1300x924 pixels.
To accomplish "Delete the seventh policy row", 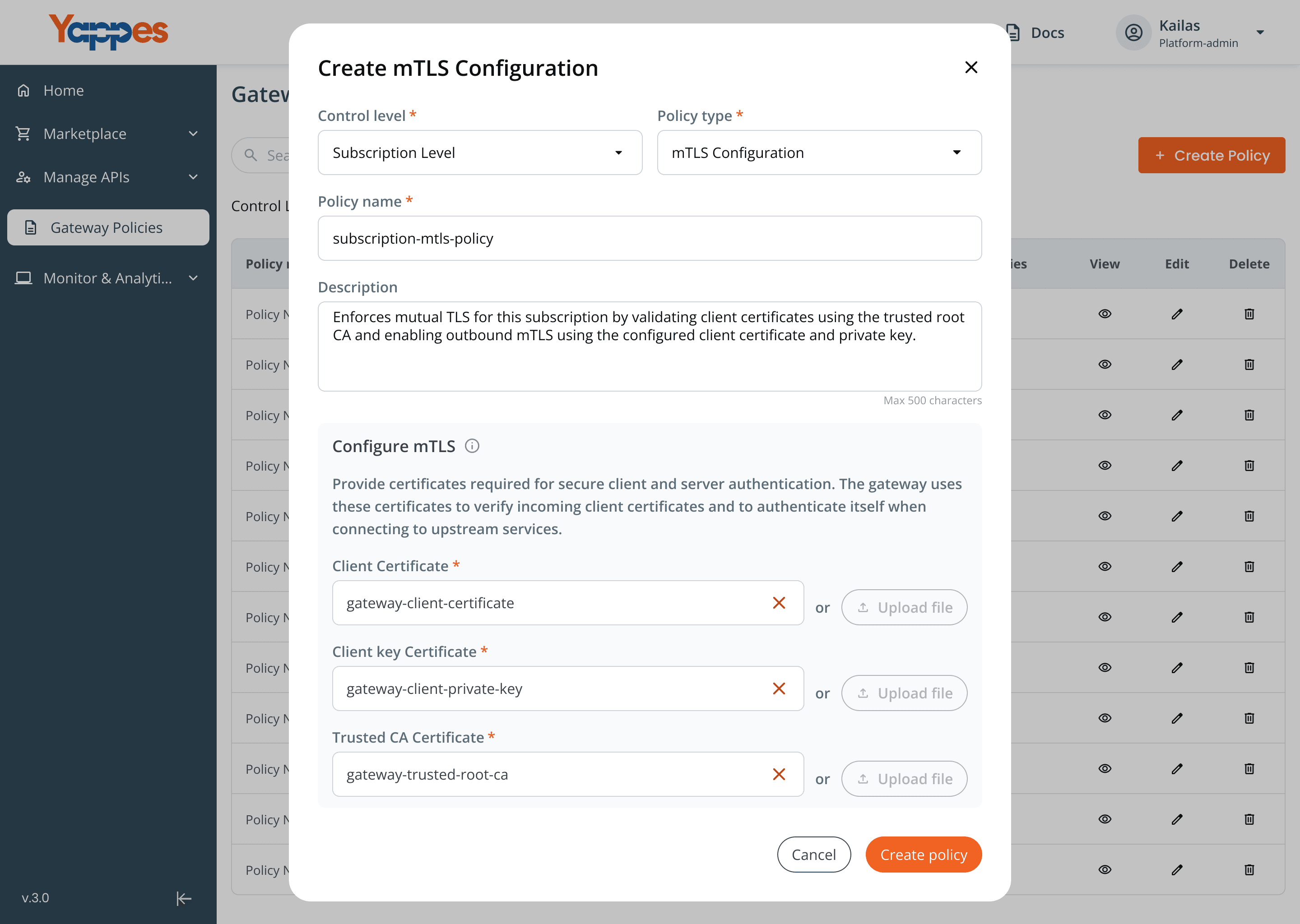I will click(1249, 617).
